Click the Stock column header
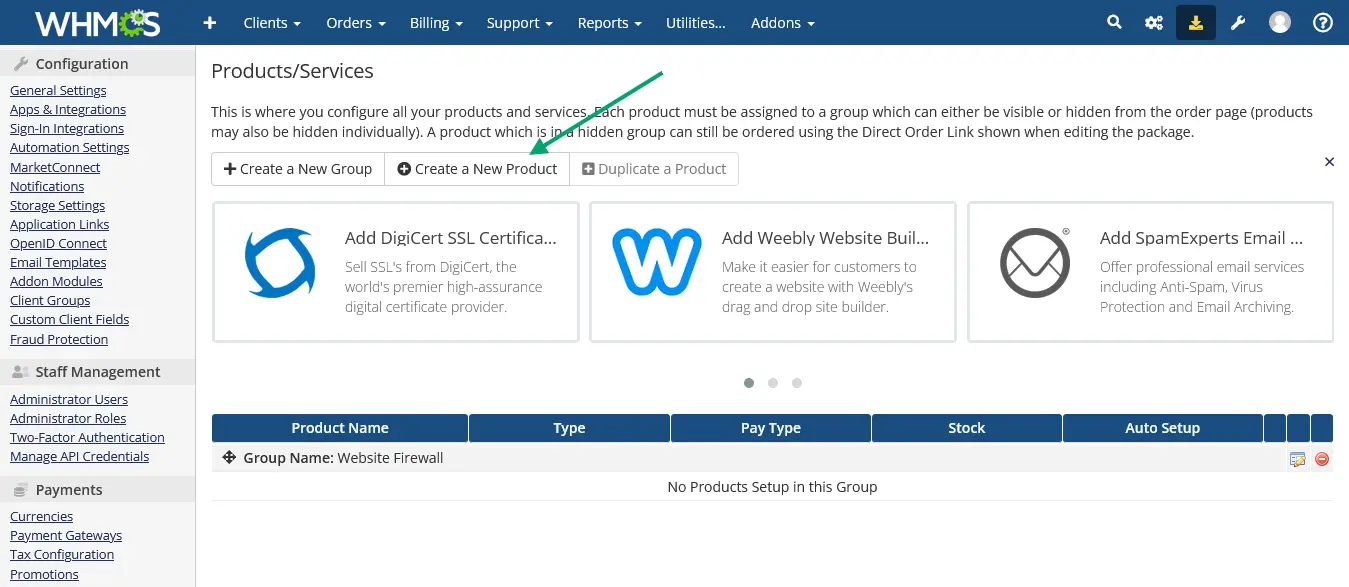The height and width of the screenshot is (587, 1349). (967, 428)
